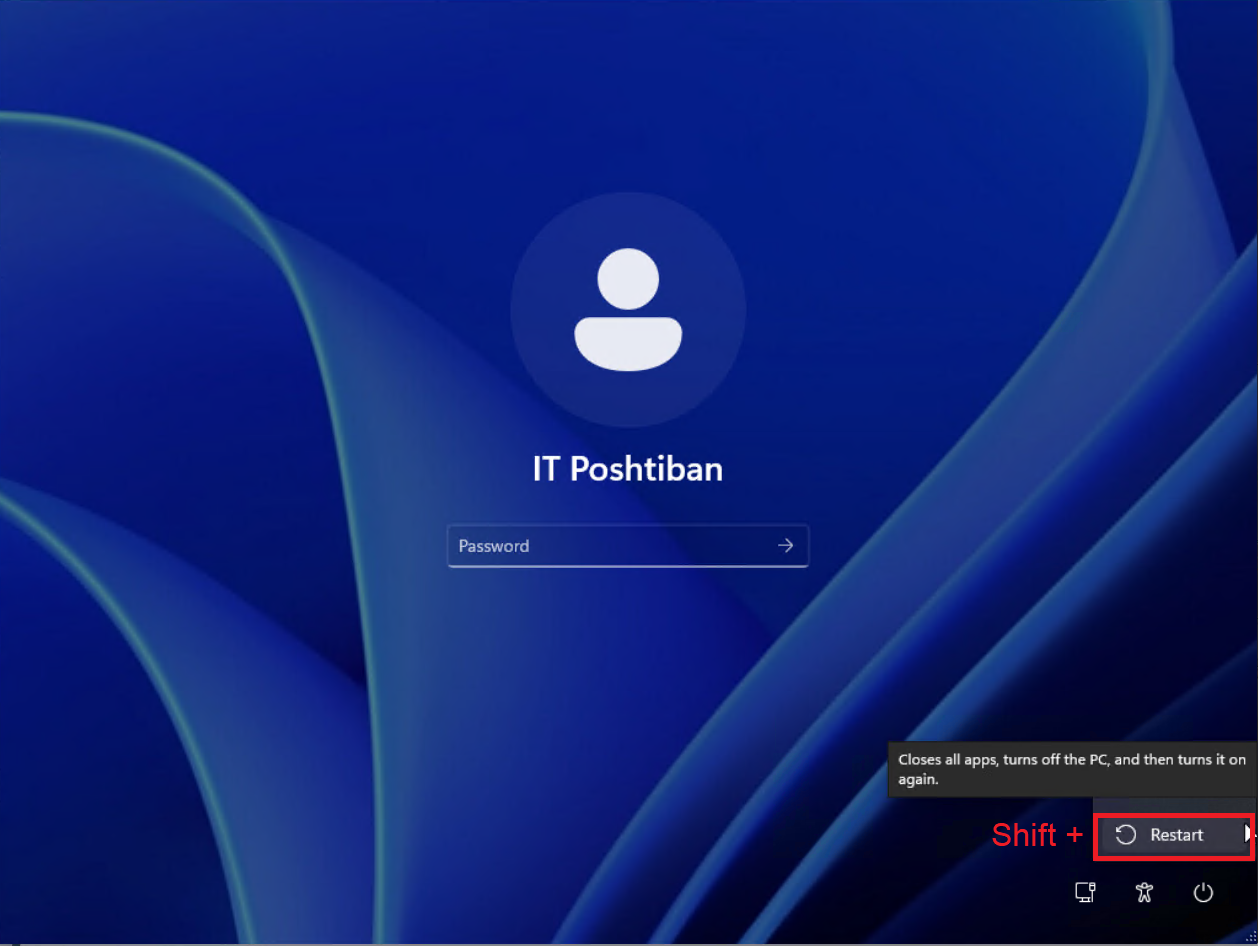Click the Password placeholder text
Viewport: 1258px width, 946px height.
[x=494, y=546]
